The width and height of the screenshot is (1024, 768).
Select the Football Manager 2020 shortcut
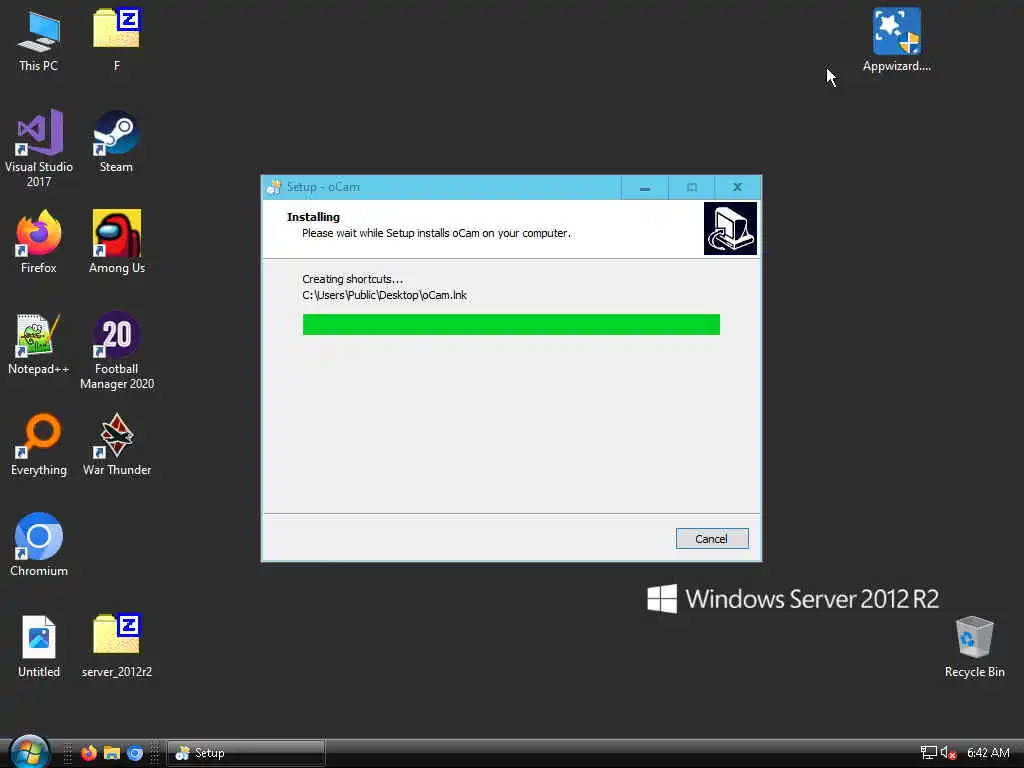point(117,351)
